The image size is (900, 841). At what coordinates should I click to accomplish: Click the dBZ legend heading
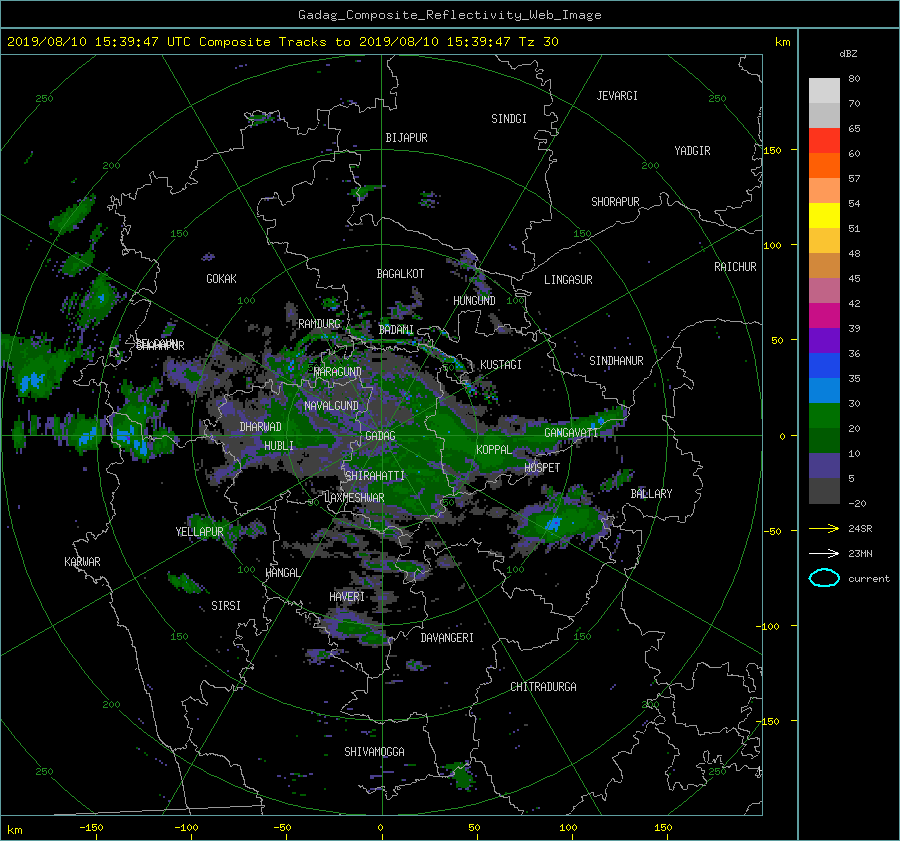[x=848, y=54]
